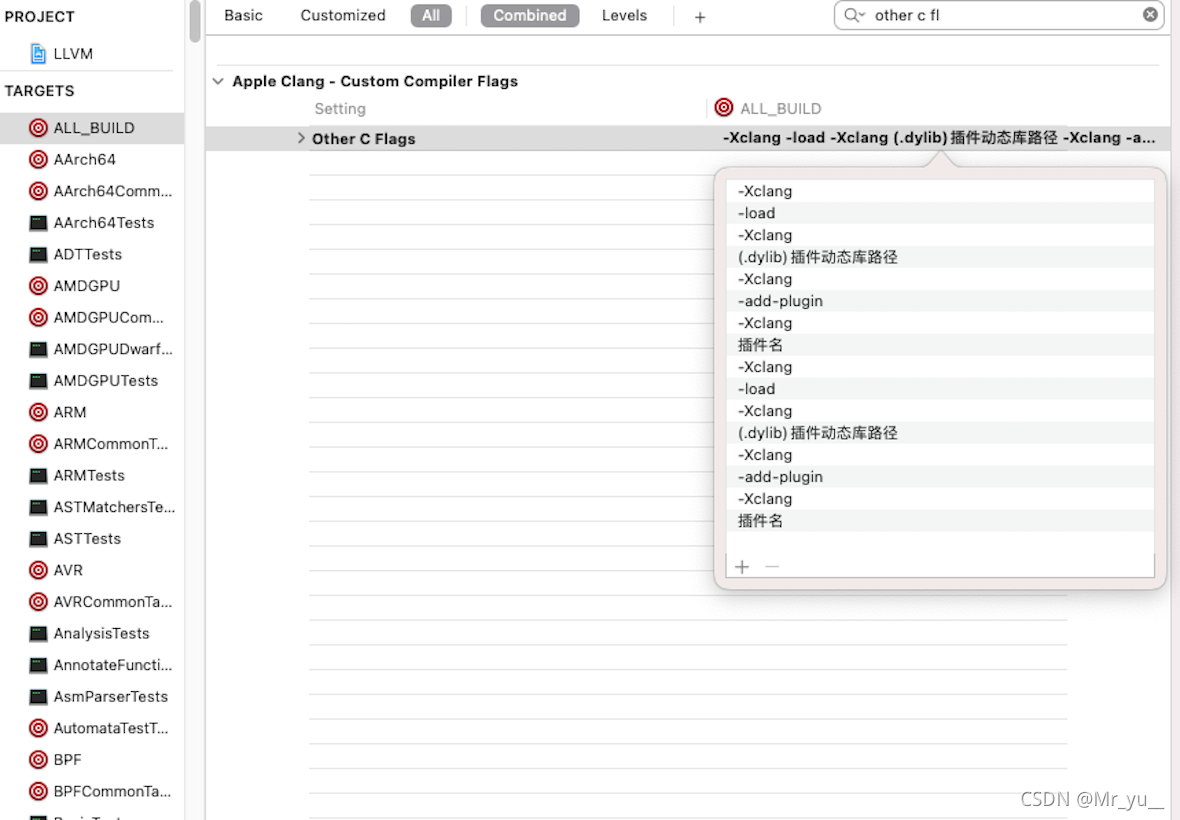Select first 插件名 entry in list
The image size is (1180, 820).
[939, 345]
